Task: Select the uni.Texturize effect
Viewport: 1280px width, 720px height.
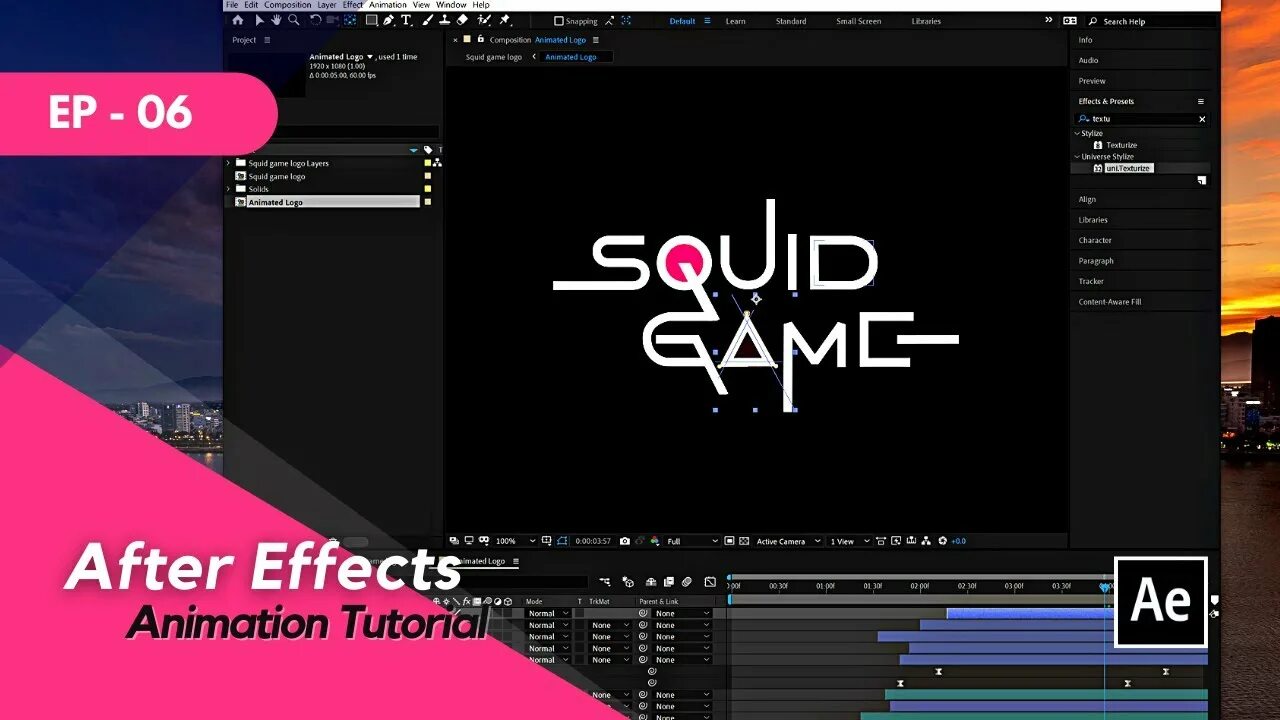Action: click(x=1128, y=168)
